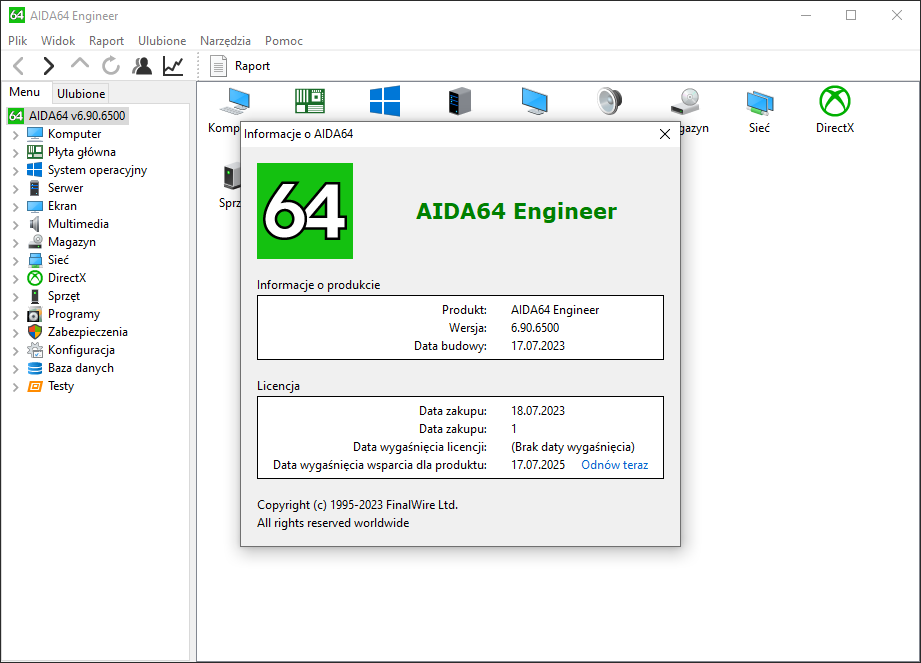Click the Odnów teraz link
This screenshot has height=663, width=921.
point(614,465)
